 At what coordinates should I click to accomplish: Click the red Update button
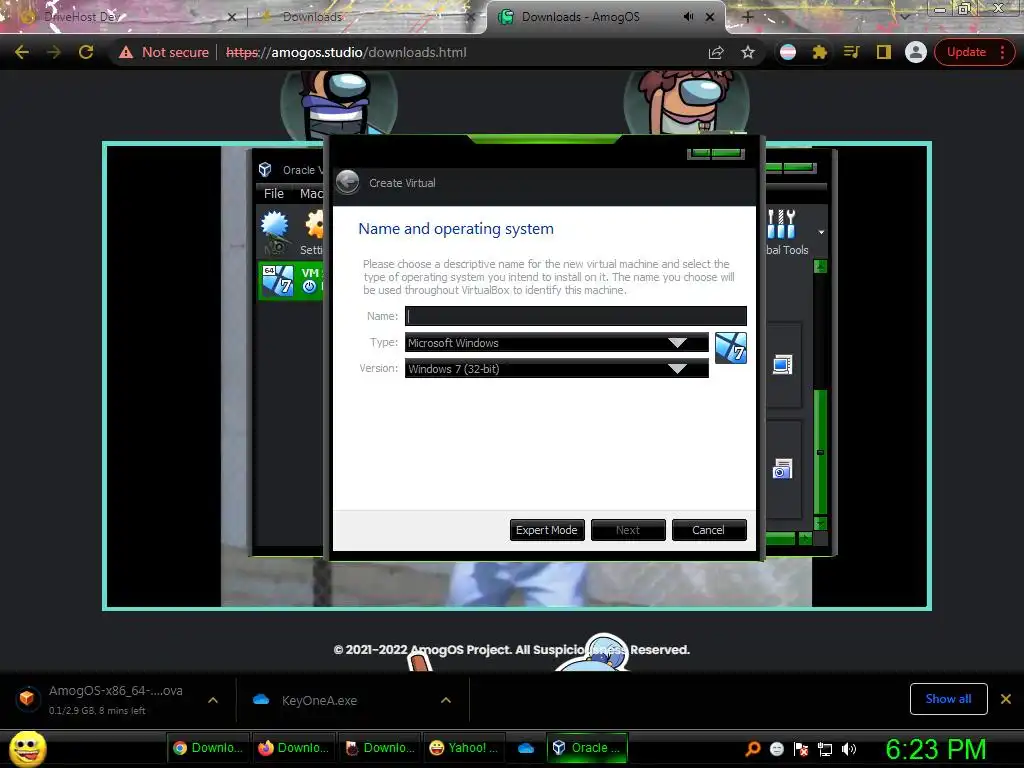point(974,52)
